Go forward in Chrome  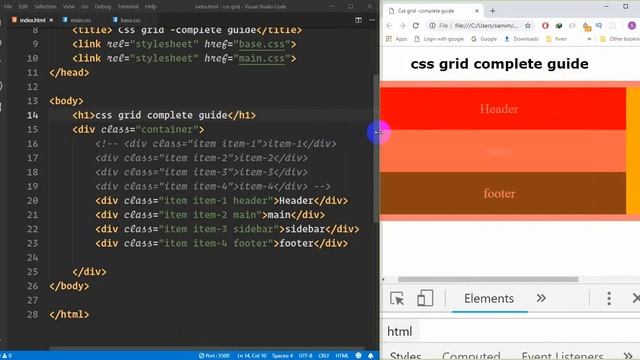(402, 26)
